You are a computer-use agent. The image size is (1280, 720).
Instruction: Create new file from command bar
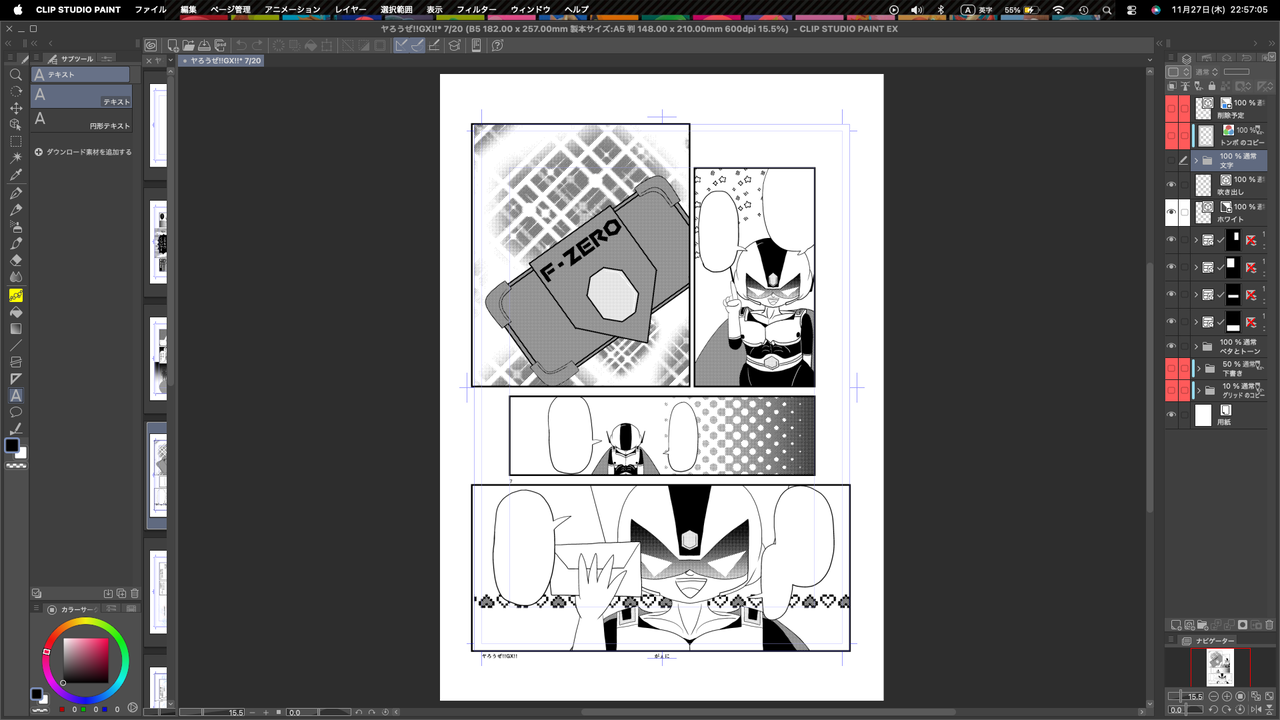point(173,45)
